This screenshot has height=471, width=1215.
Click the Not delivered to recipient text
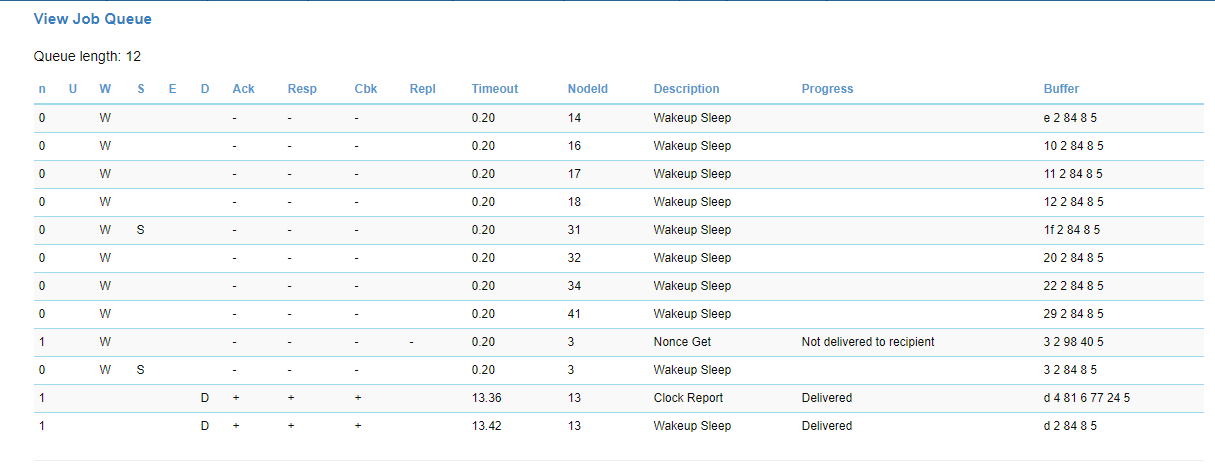point(867,342)
